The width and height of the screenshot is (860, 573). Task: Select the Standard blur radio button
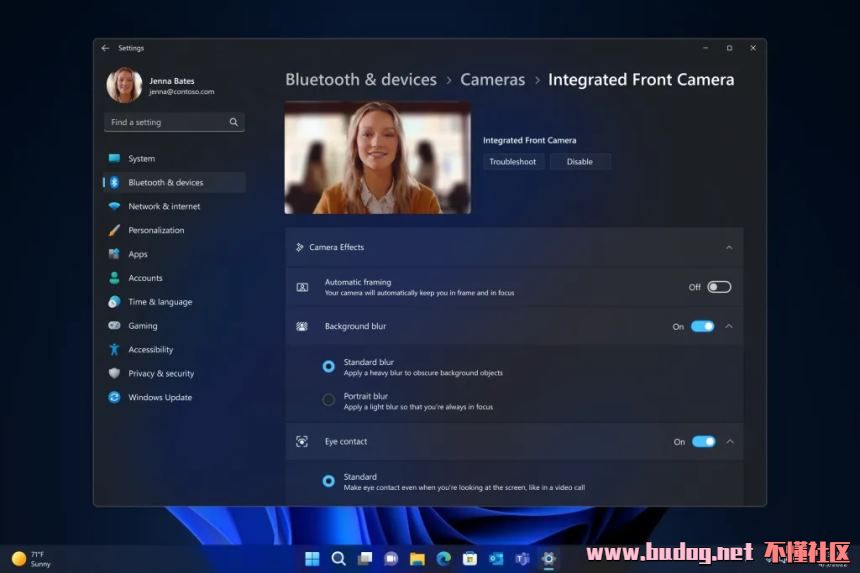click(329, 366)
